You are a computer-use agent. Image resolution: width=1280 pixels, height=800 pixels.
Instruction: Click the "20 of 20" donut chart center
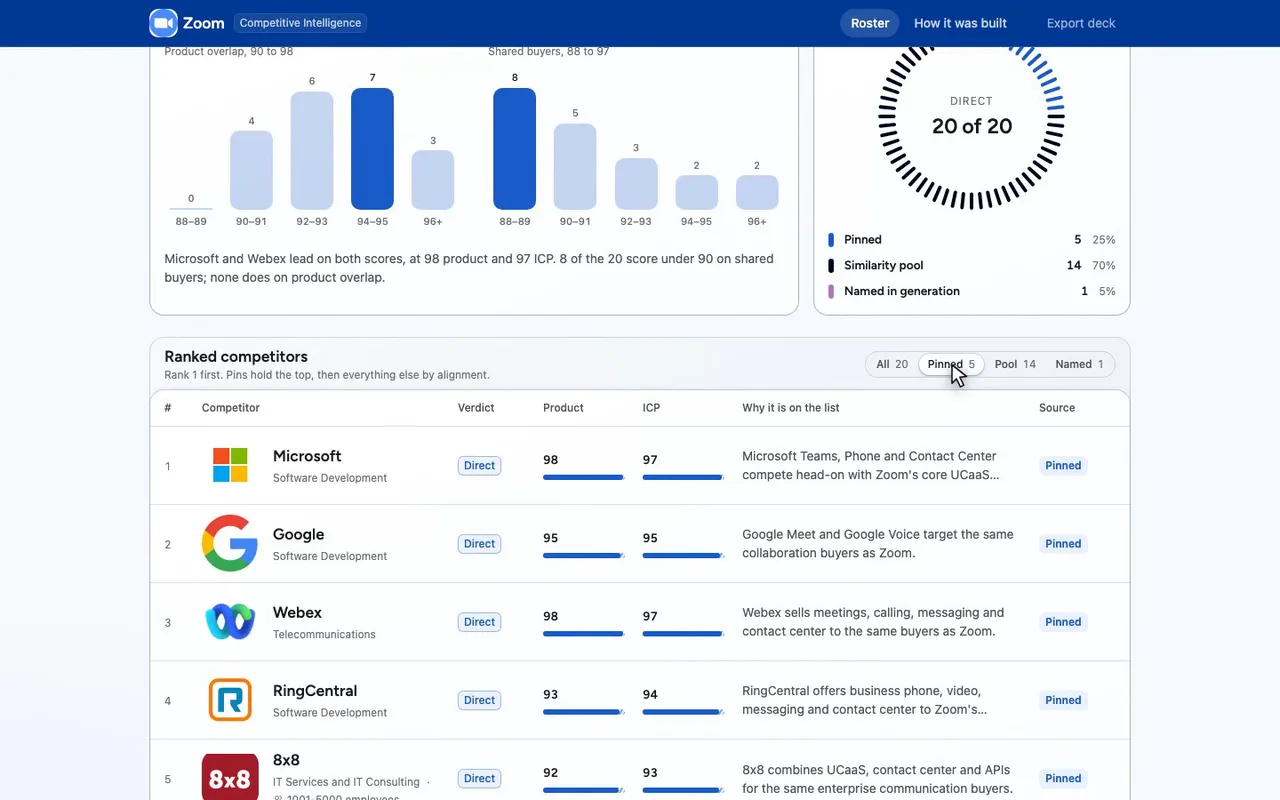pos(972,126)
